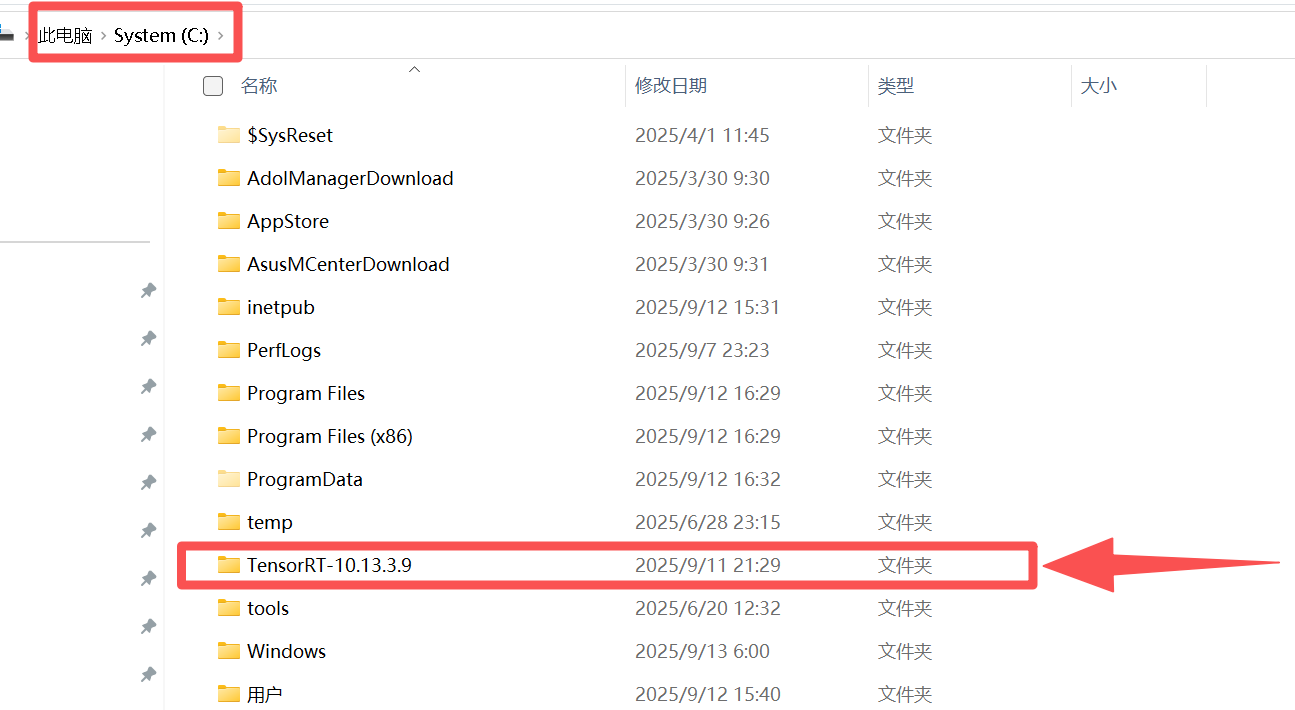Select the temp folder icon
This screenshot has width=1295, height=710.
pyautogui.click(x=229, y=522)
